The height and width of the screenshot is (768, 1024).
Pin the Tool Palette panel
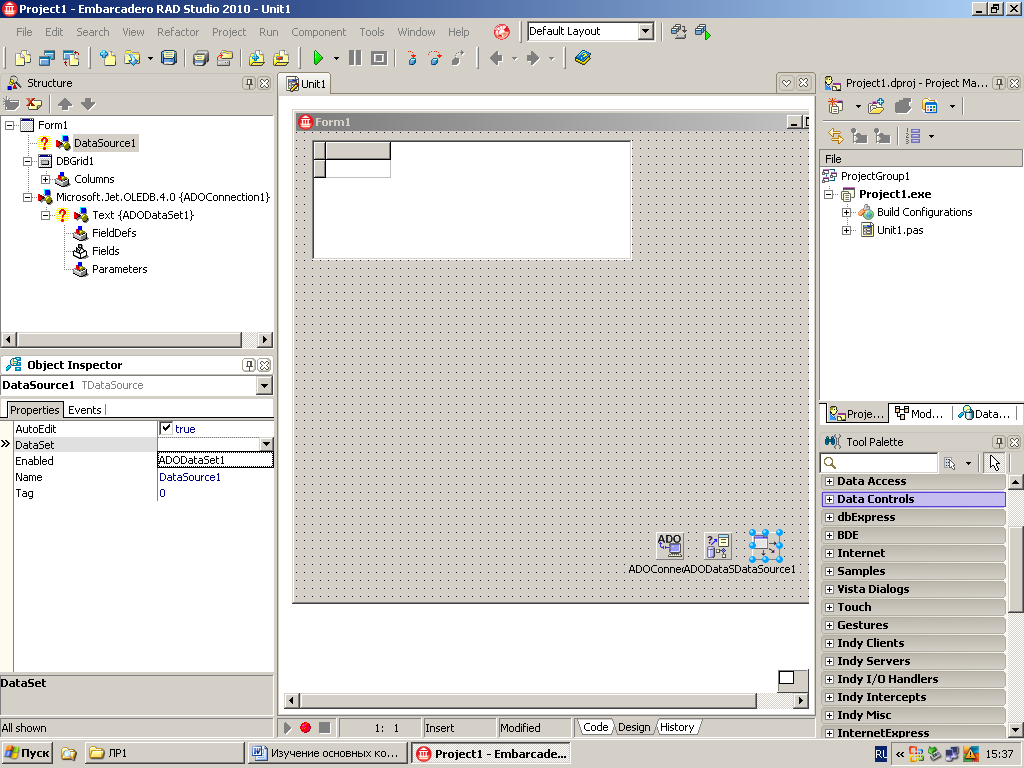tap(999, 442)
